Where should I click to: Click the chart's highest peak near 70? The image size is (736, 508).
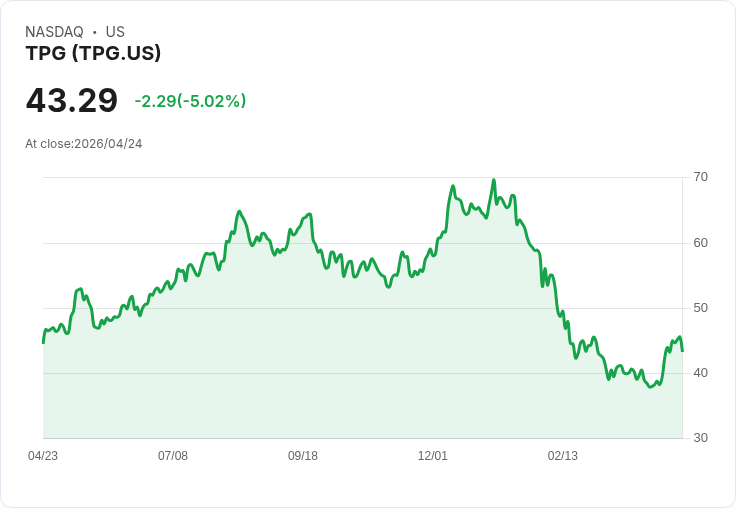tap(494, 180)
